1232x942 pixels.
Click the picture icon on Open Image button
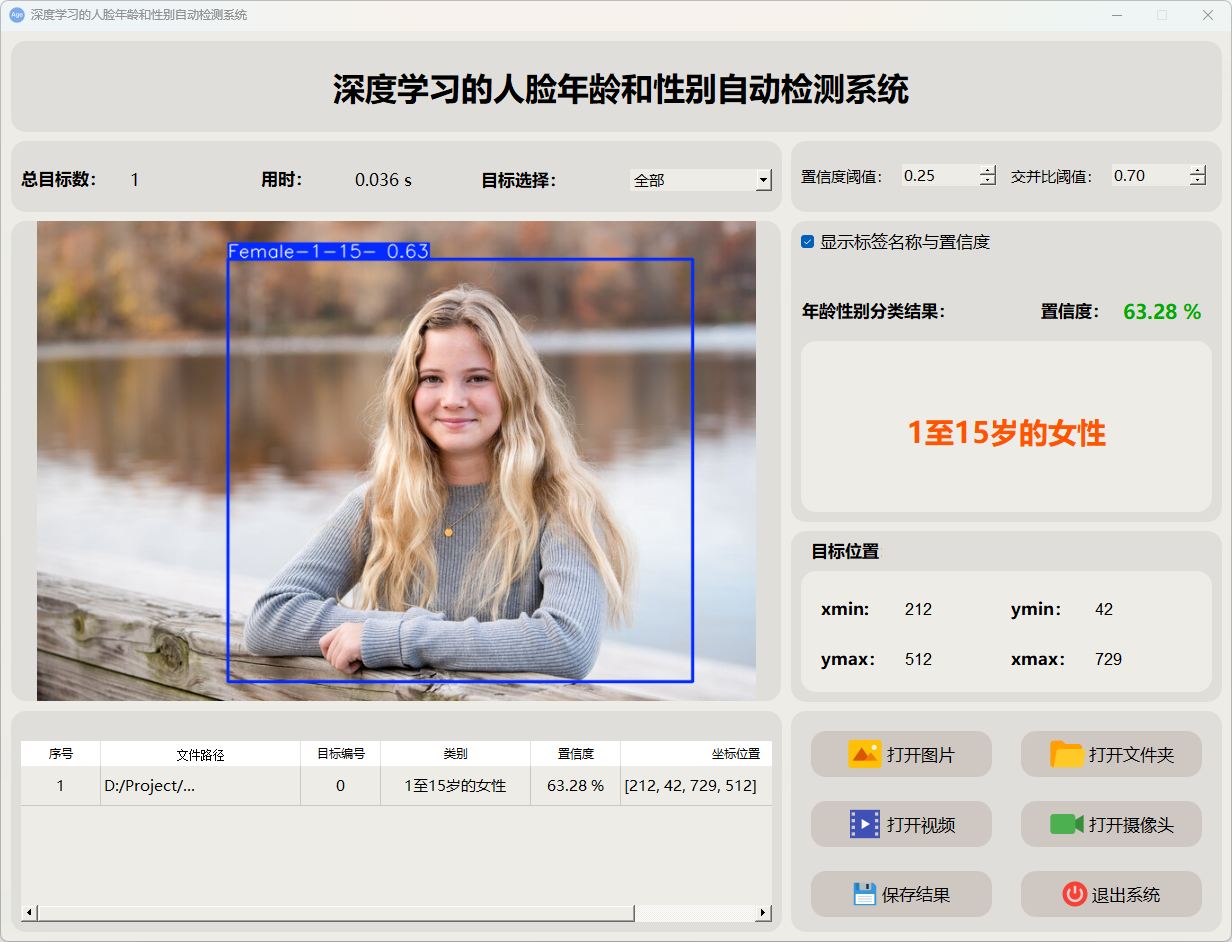click(x=864, y=754)
